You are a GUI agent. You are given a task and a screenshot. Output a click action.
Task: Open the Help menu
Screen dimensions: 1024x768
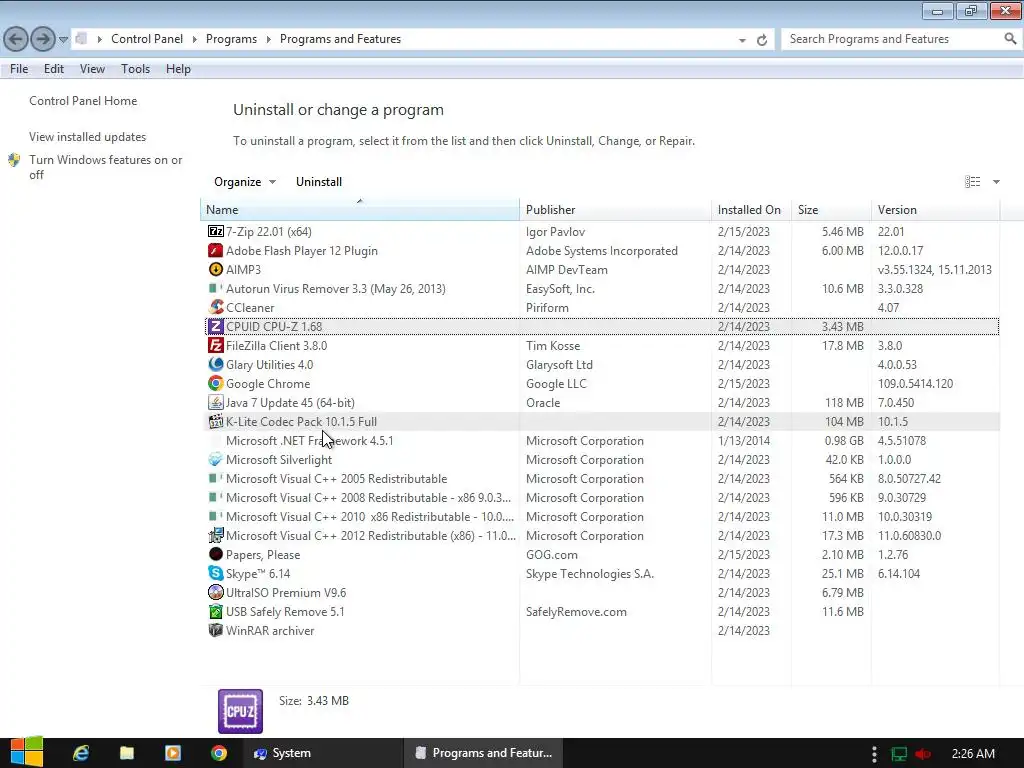click(x=178, y=69)
